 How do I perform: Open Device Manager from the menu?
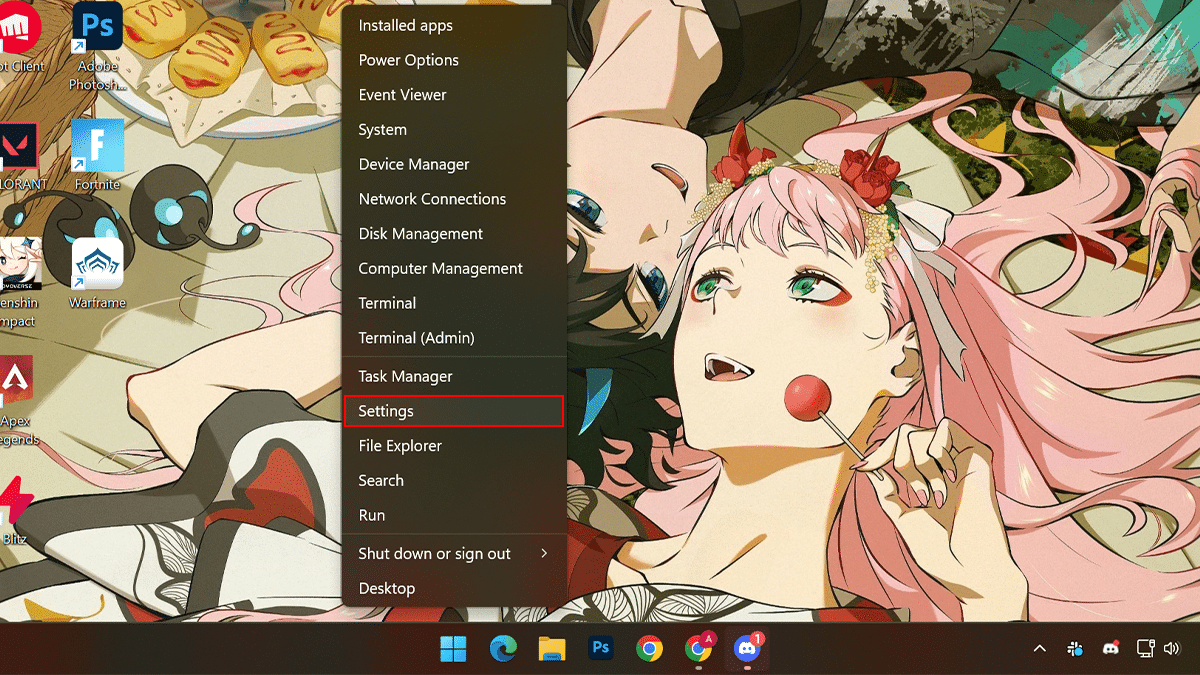(414, 164)
